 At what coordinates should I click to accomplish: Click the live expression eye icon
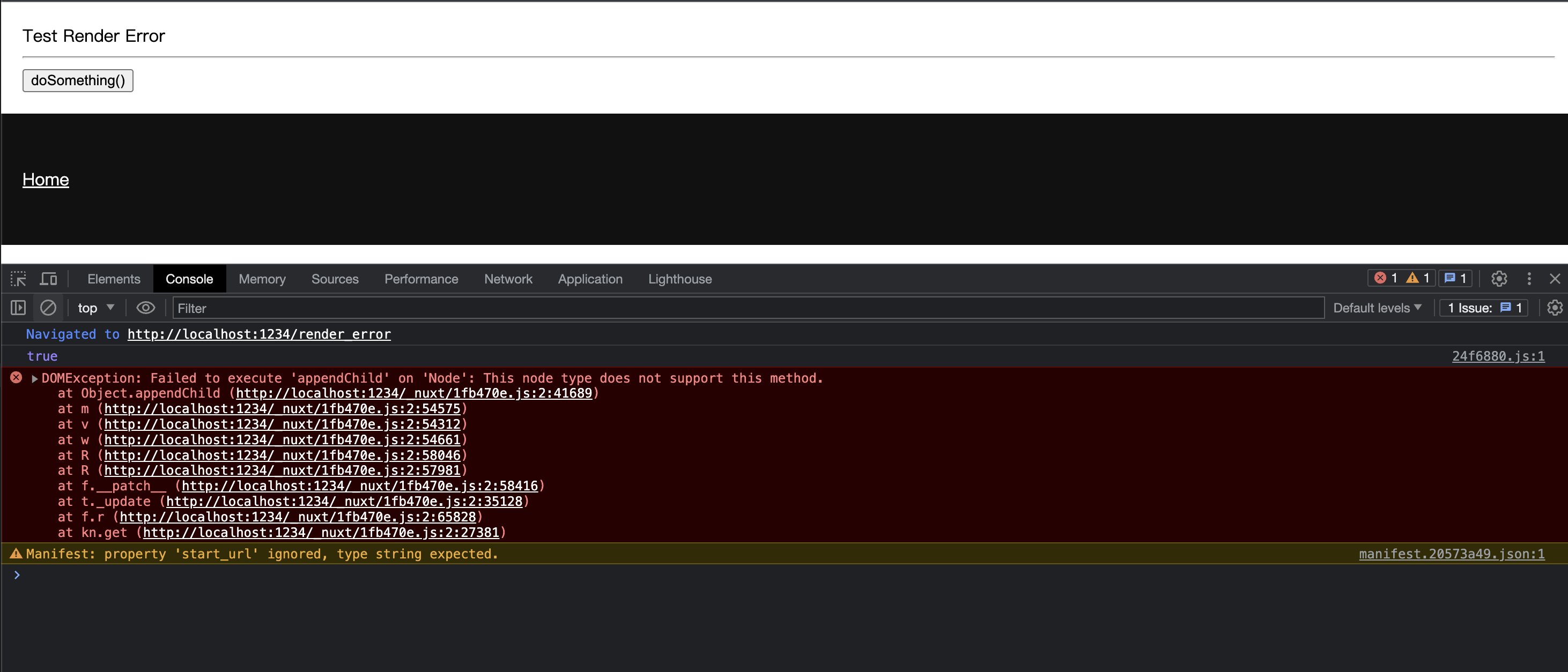145,308
